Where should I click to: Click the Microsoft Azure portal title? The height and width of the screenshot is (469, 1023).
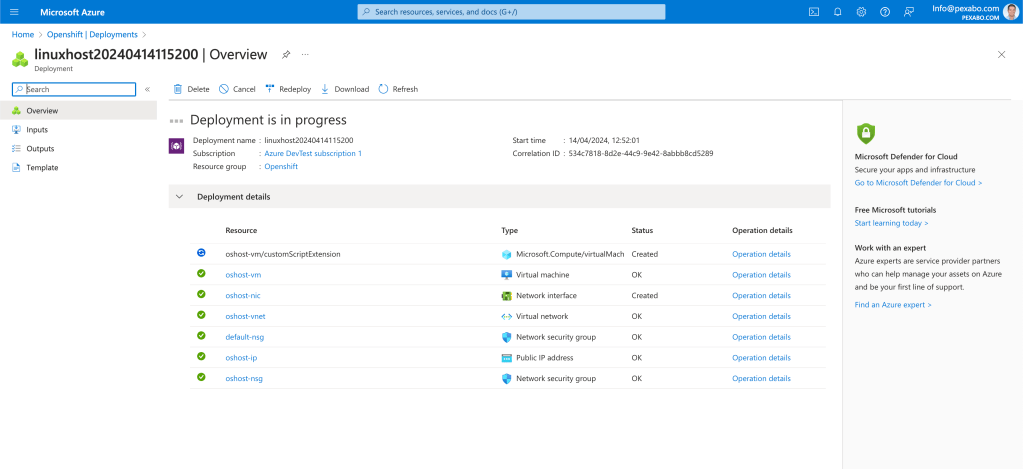click(x=72, y=12)
